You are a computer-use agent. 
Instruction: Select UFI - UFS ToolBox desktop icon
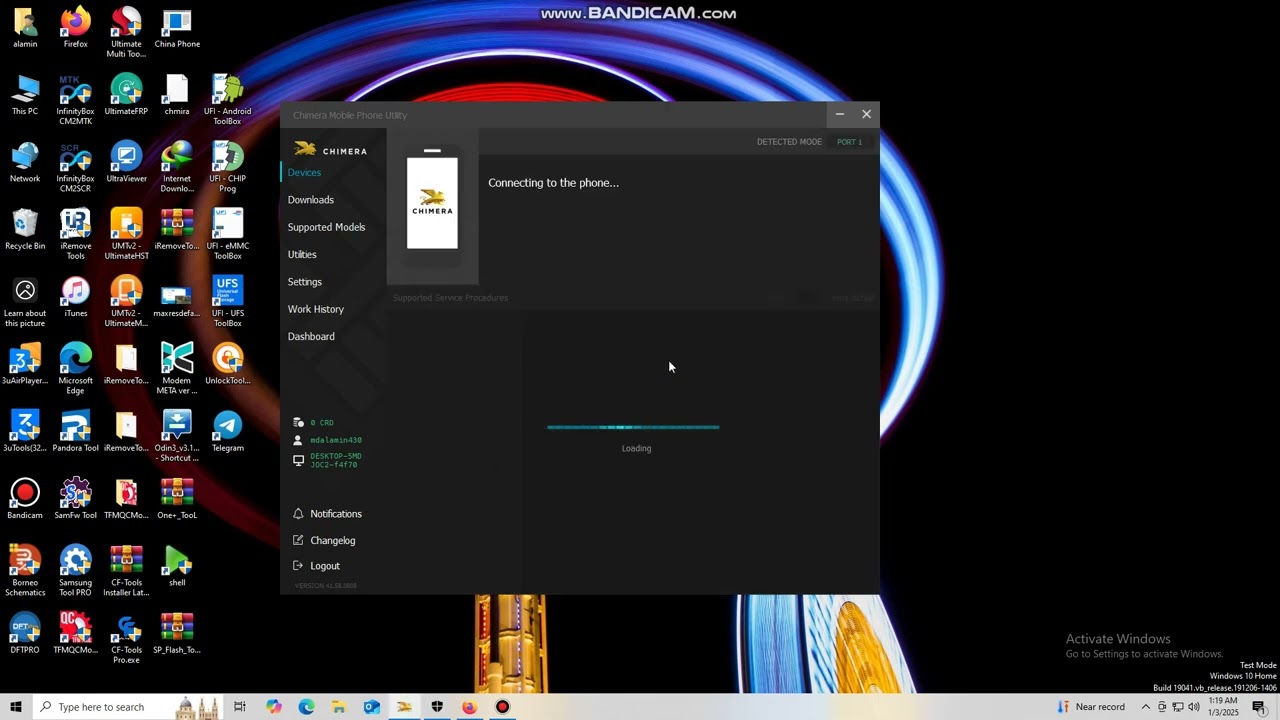point(227,301)
